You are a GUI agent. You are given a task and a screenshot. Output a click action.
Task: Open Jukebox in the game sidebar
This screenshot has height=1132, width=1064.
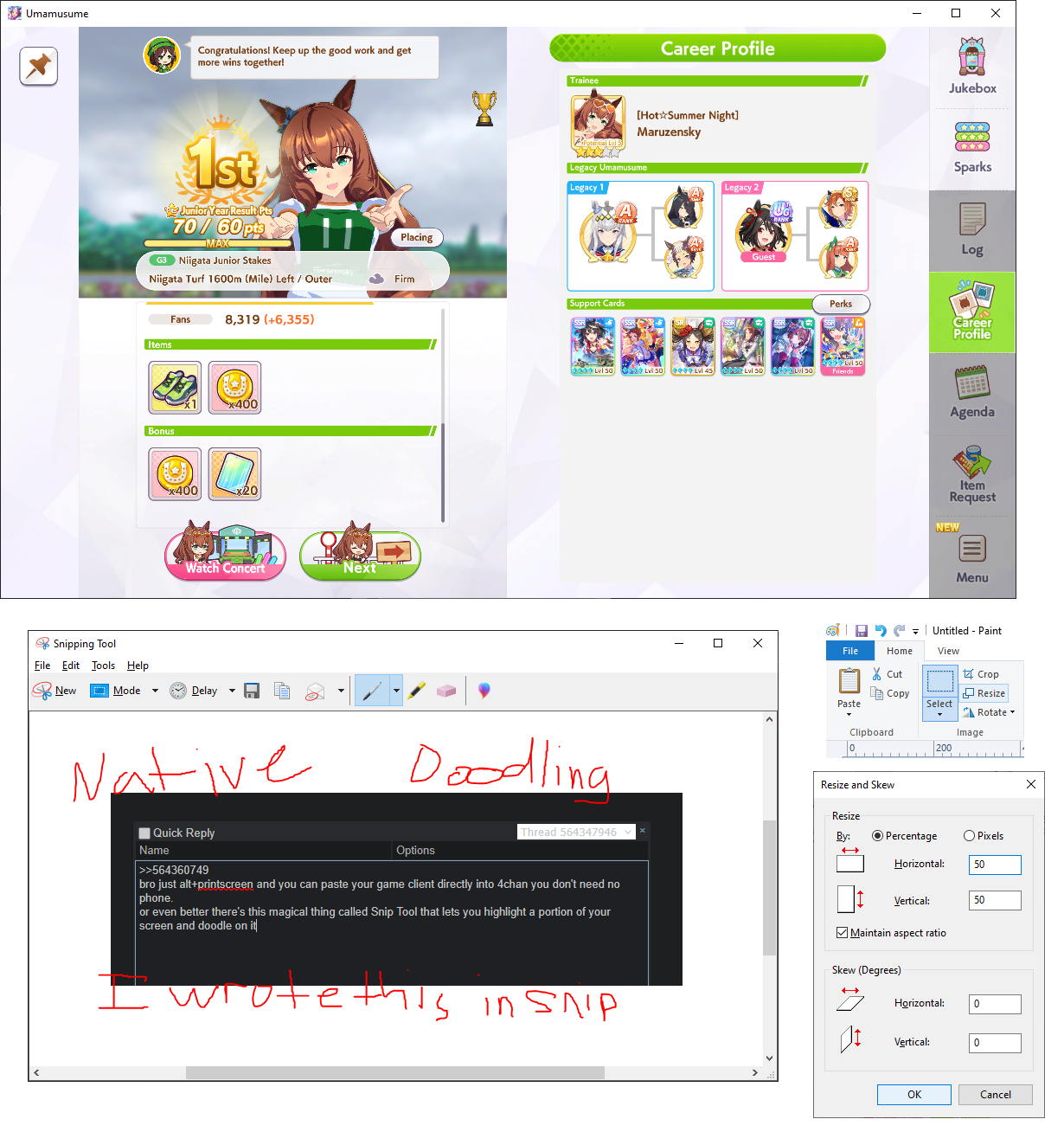point(972,67)
